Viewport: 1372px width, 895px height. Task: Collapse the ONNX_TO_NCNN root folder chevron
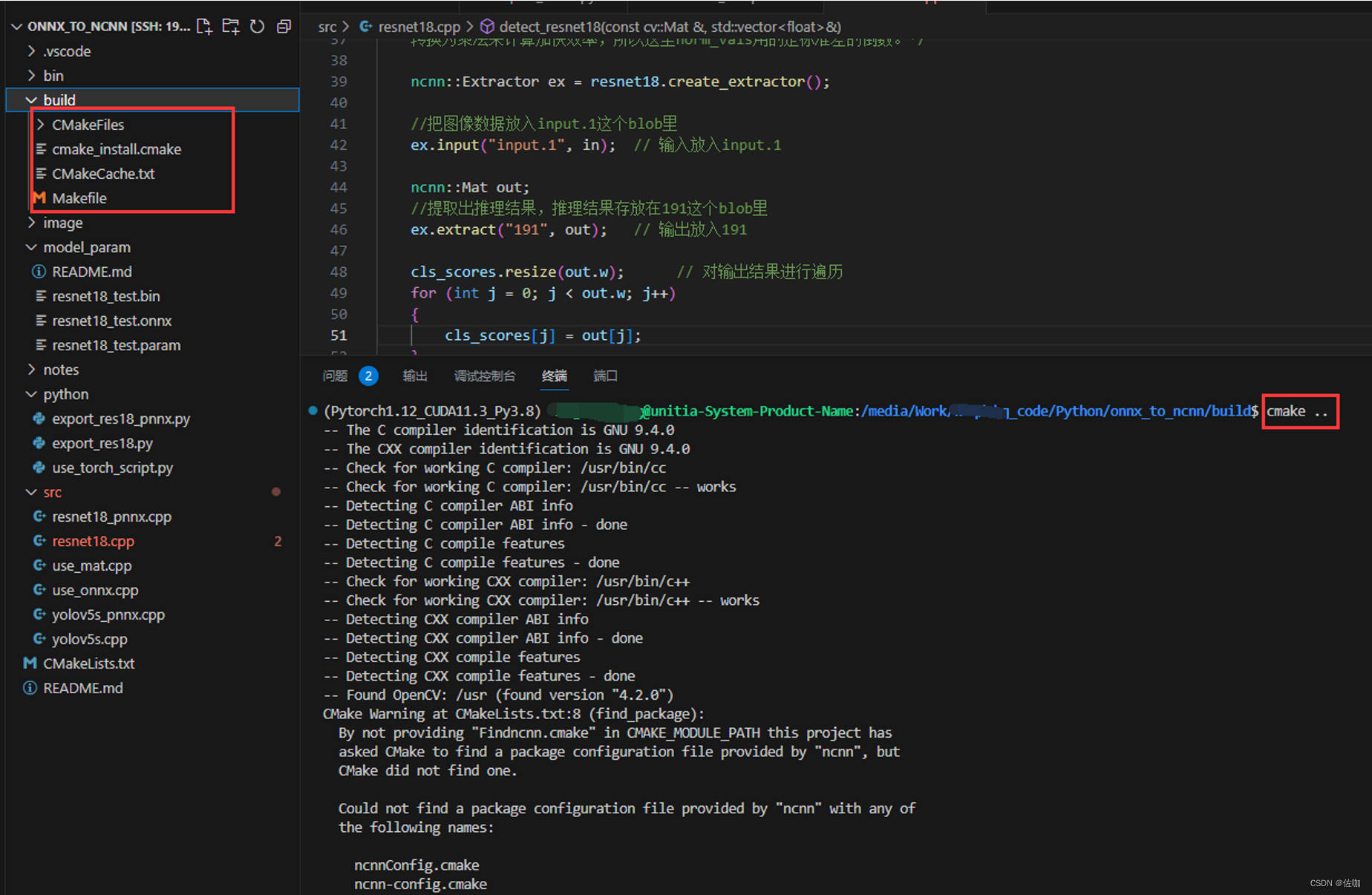tap(16, 27)
